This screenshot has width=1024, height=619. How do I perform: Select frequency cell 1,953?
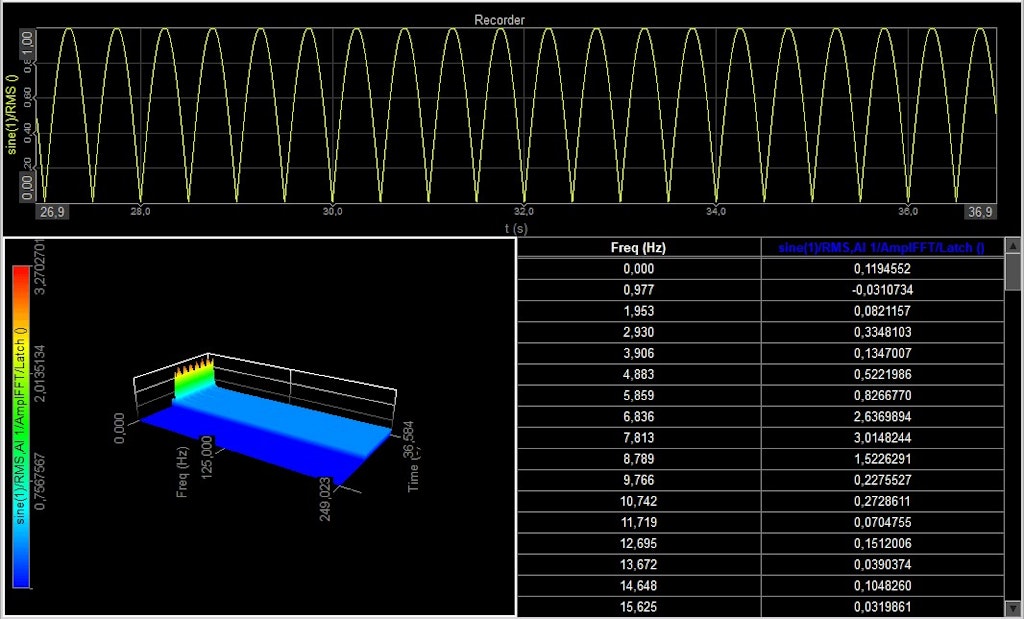pos(639,311)
